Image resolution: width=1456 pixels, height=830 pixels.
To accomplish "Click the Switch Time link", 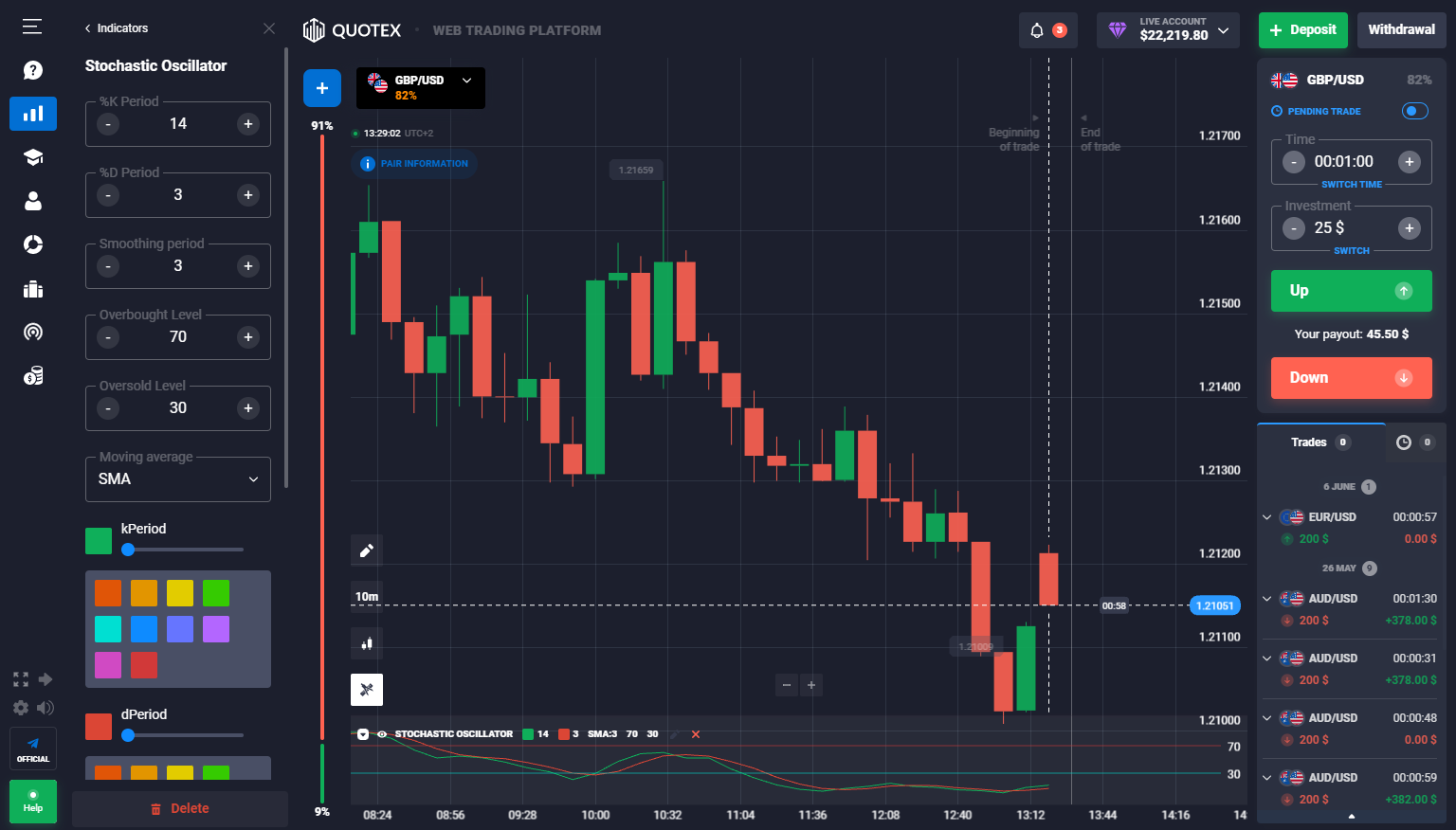I will coord(1352,185).
